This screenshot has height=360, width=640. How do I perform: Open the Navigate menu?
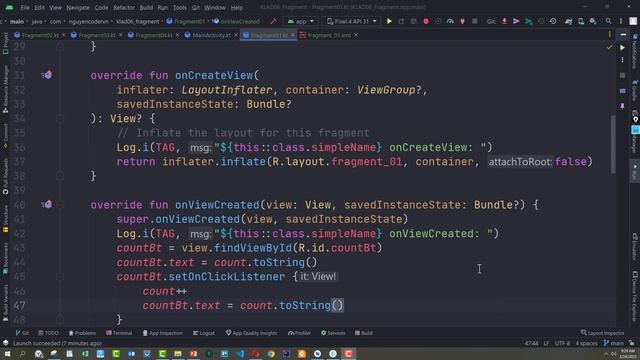click(x=78, y=7)
